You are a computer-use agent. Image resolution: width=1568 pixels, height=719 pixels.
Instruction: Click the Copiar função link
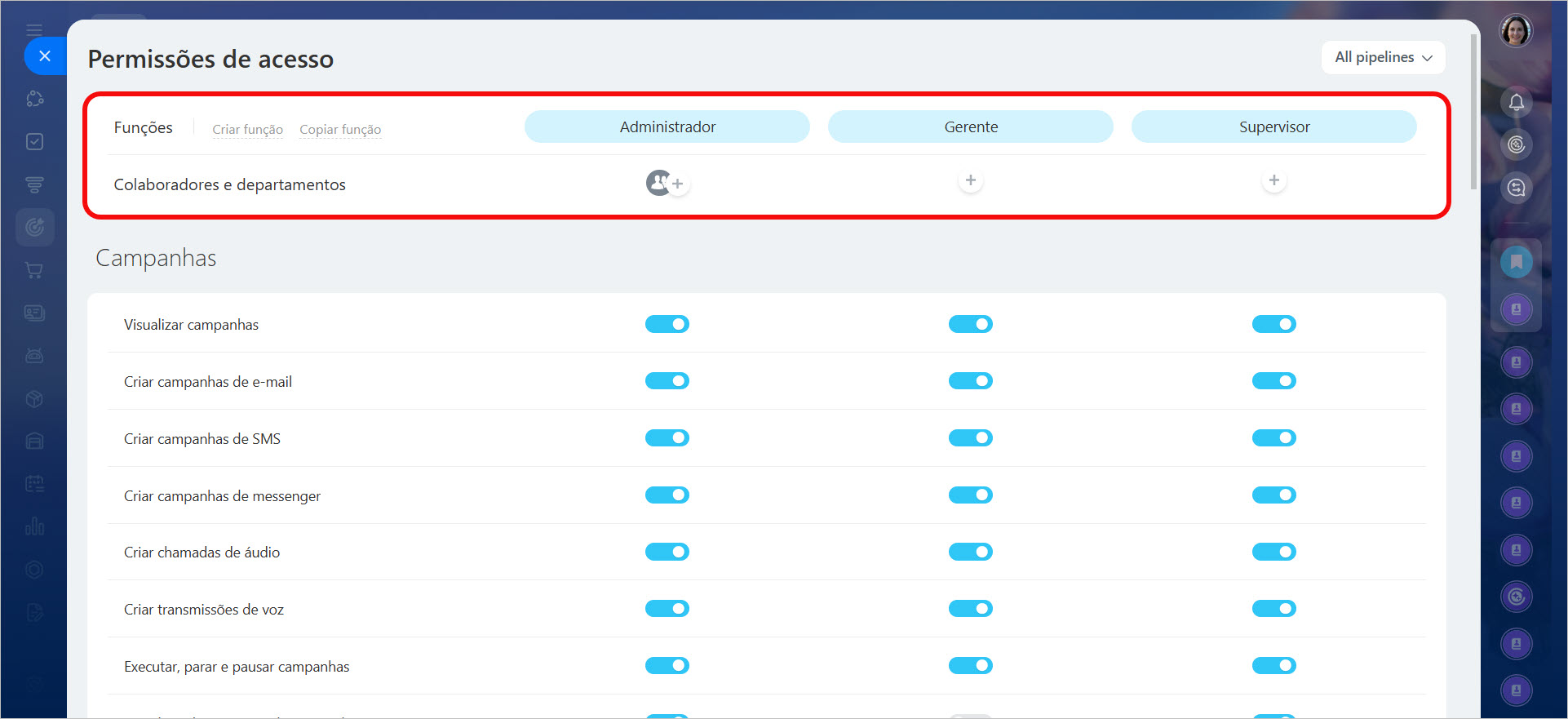click(x=340, y=129)
